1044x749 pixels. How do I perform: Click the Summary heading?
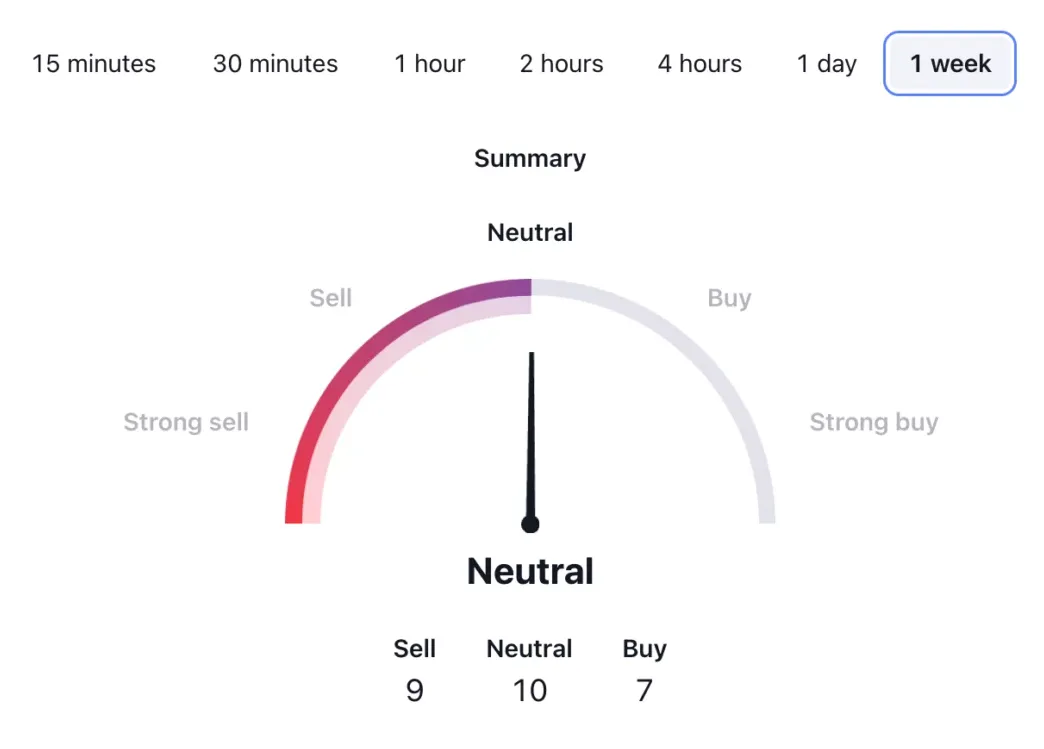point(530,158)
